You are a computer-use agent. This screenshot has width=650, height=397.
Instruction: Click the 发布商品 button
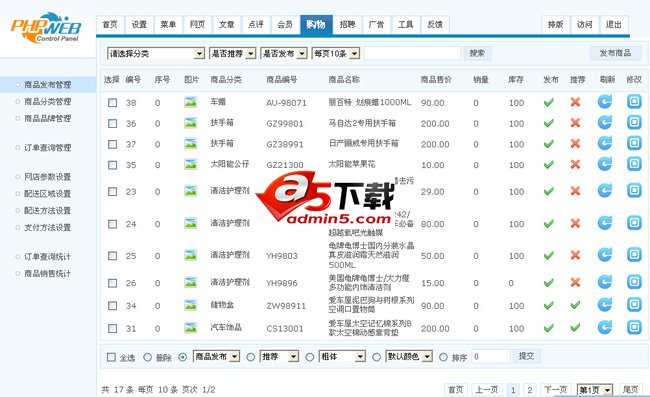tap(615, 53)
